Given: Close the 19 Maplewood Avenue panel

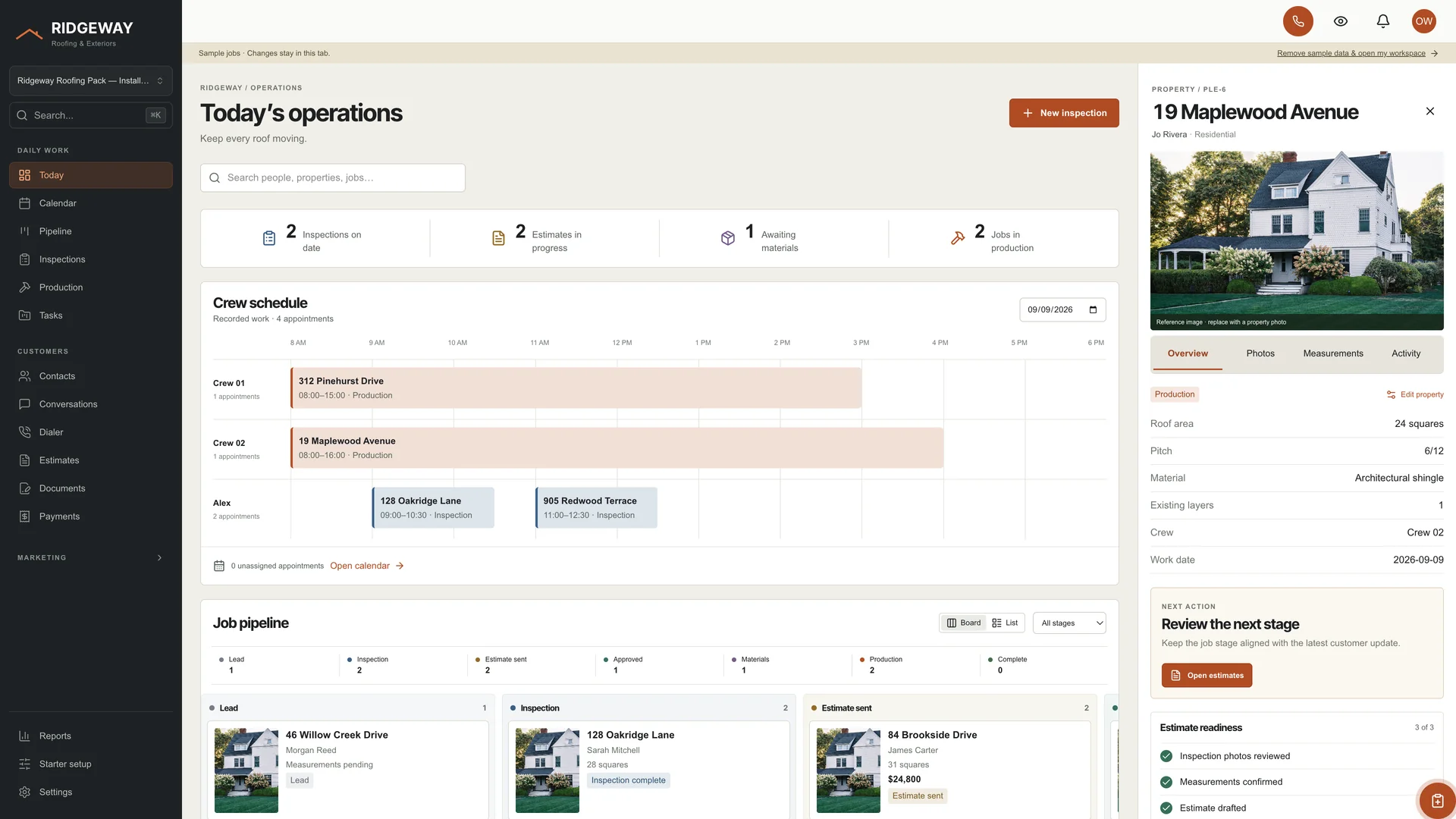Looking at the screenshot, I should 1430,111.
